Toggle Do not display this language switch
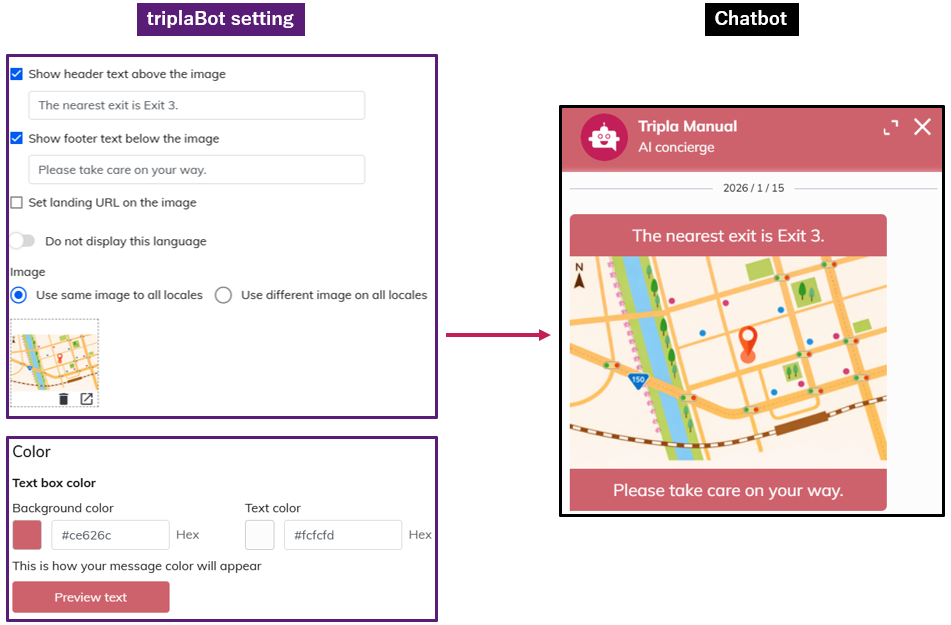The image size is (951, 625). click(x=22, y=241)
